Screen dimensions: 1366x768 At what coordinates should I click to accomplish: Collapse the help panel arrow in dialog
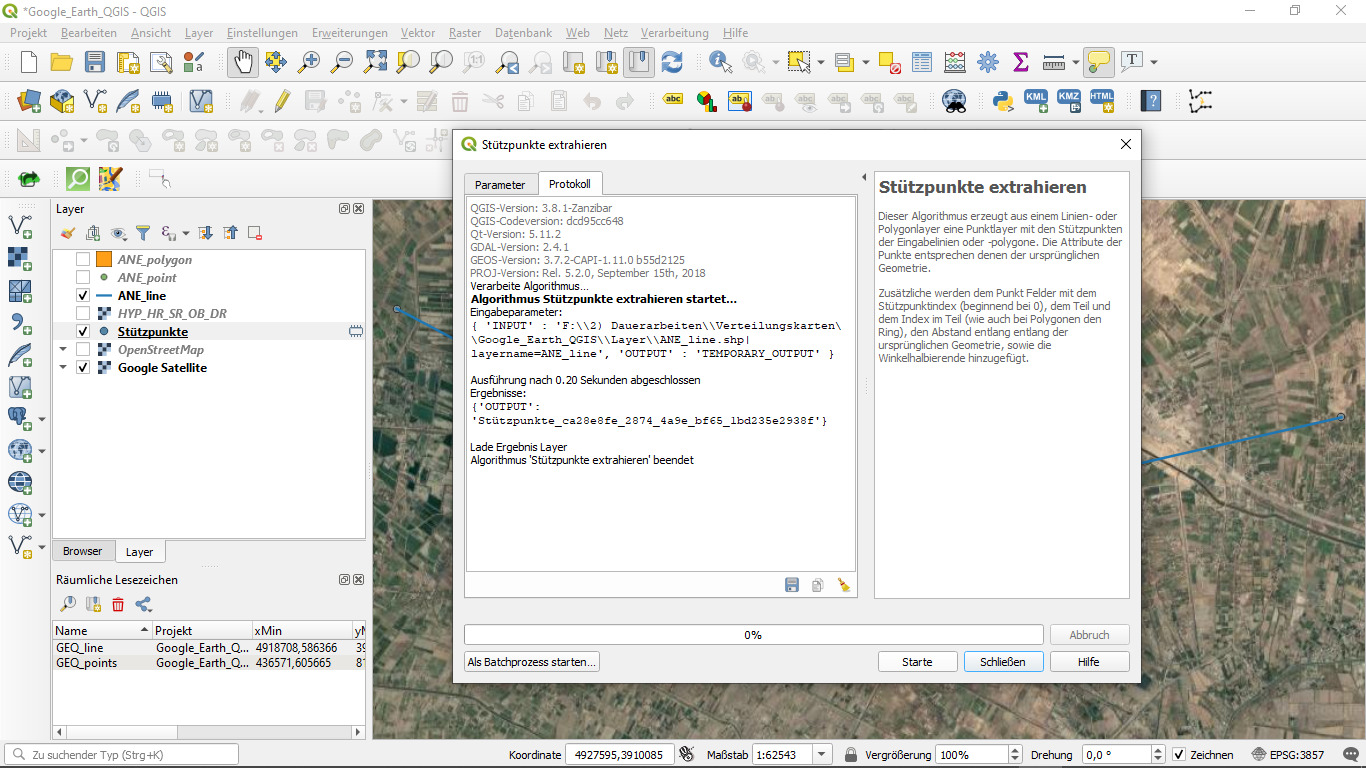tap(864, 177)
